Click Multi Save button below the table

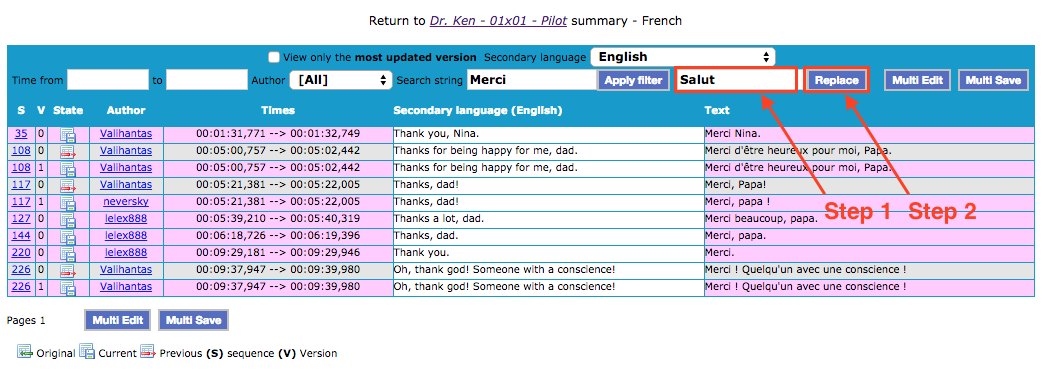click(x=193, y=320)
